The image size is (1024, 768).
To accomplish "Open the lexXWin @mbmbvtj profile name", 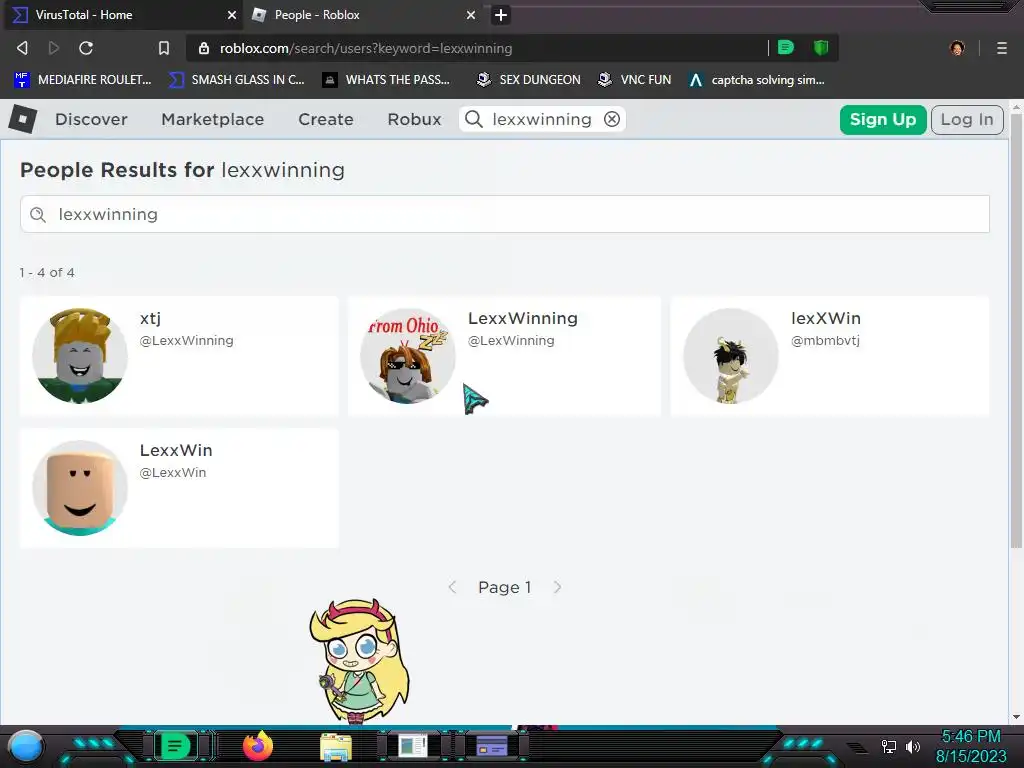I will pyautogui.click(x=825, y=319).
